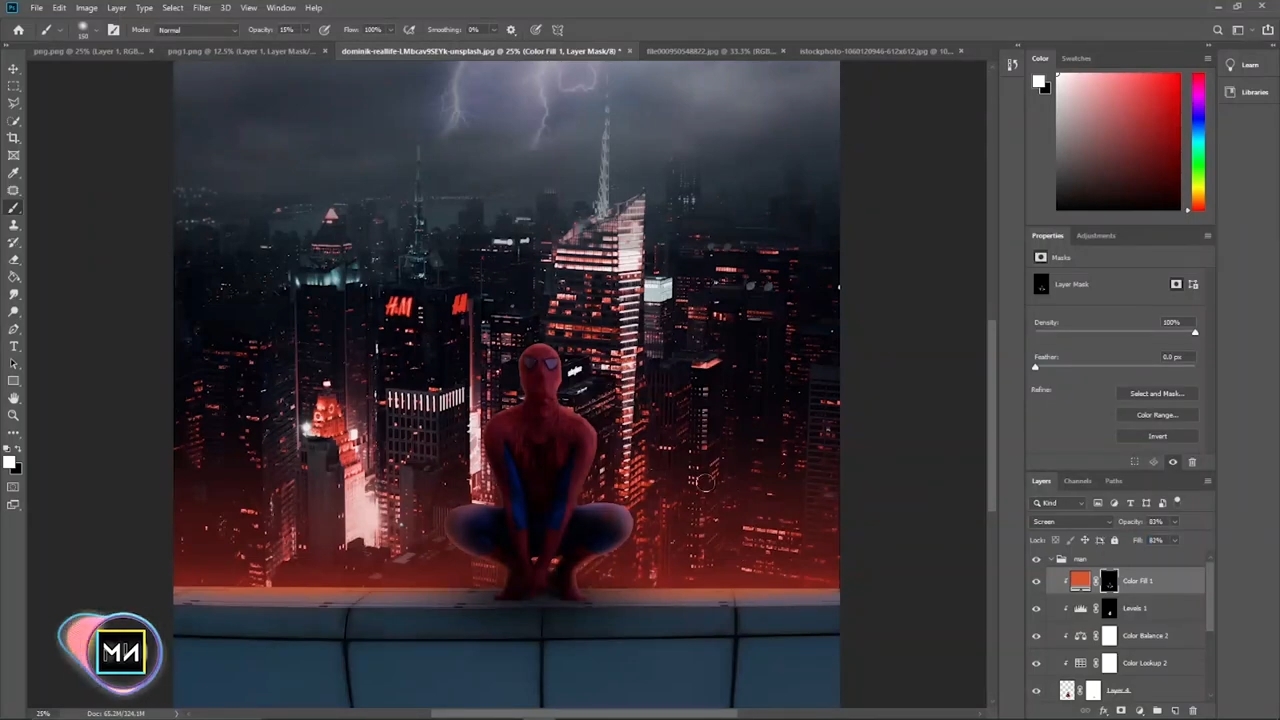Image resolution: width=1280 pixels, height=720 pixels.
Task: Delete layer using trash icon
Action: [x=1192, y=711]
